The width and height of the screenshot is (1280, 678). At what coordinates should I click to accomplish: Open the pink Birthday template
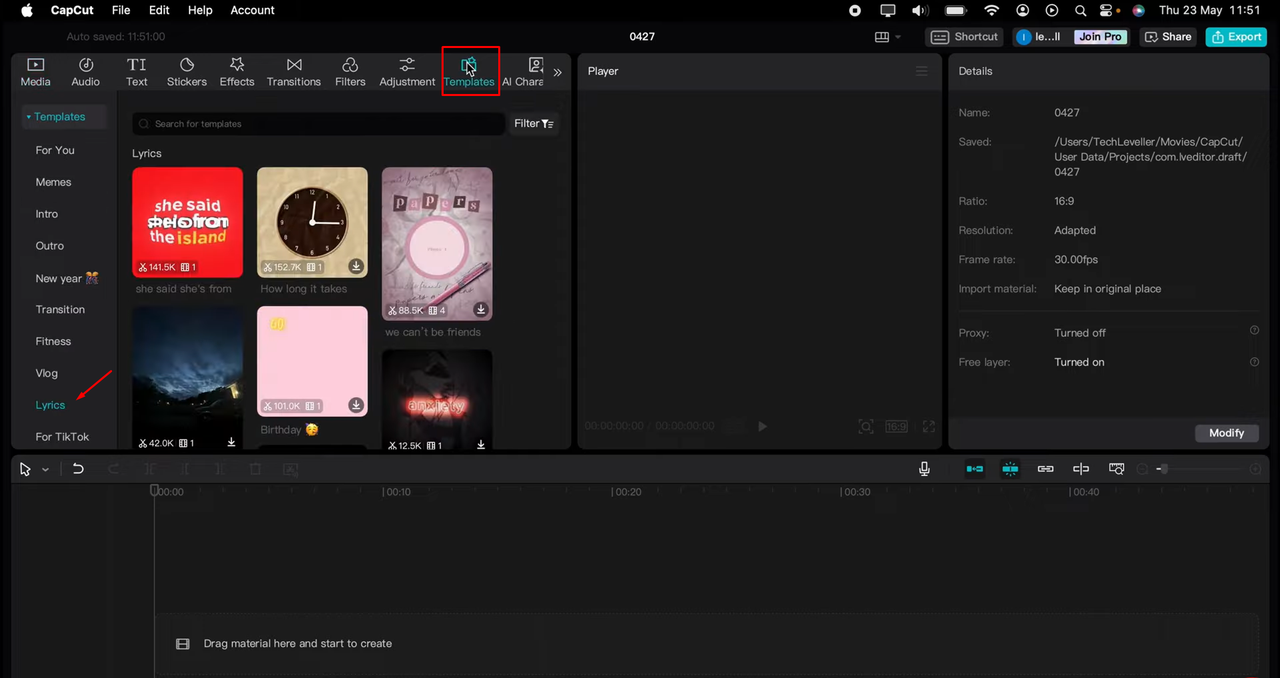click(x=312, y=361)
